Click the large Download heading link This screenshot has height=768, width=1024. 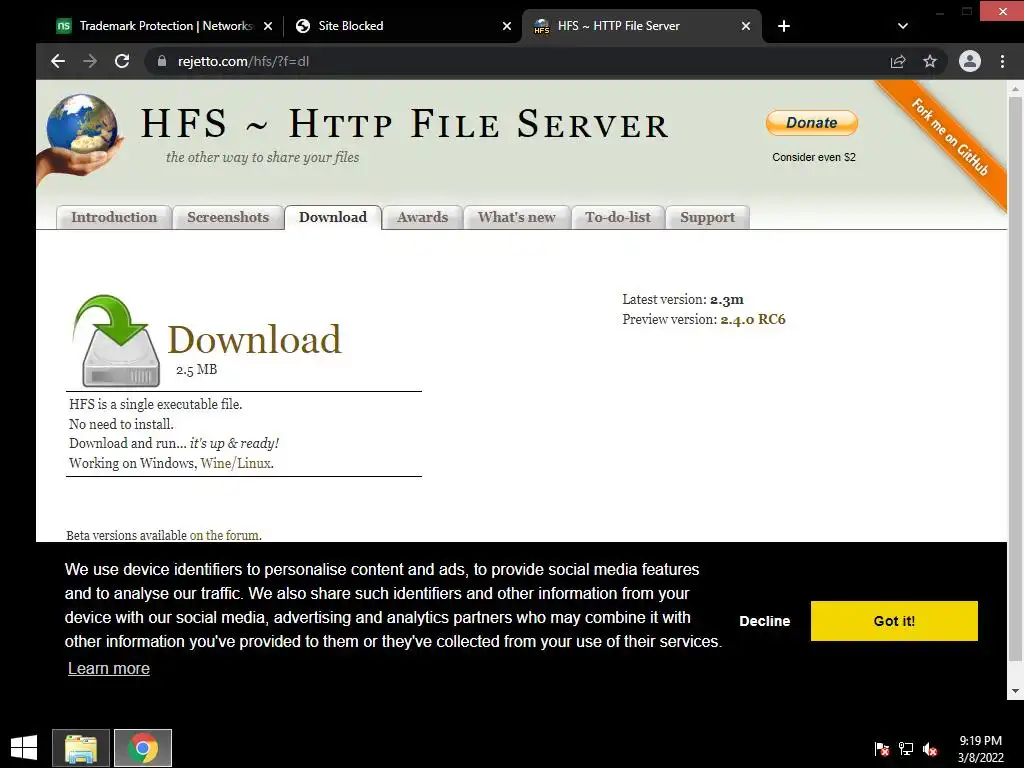[255, 339]
